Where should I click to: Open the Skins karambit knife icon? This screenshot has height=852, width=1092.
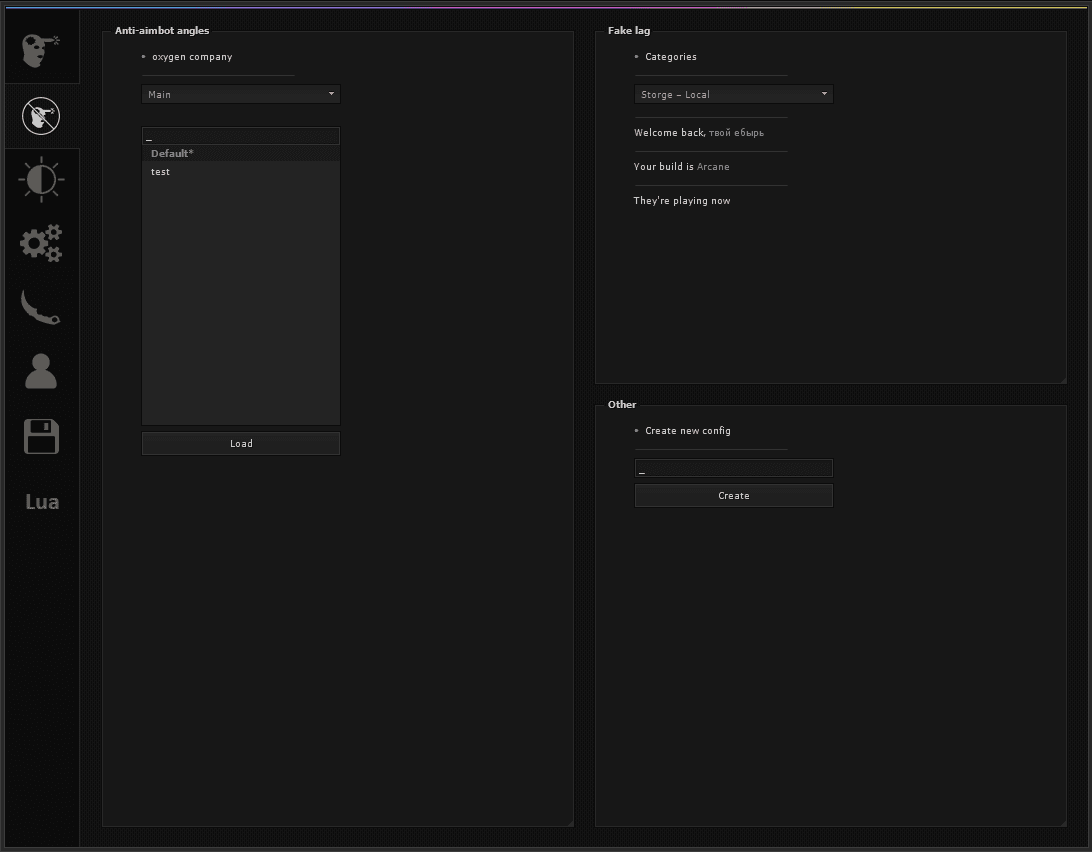41,307
